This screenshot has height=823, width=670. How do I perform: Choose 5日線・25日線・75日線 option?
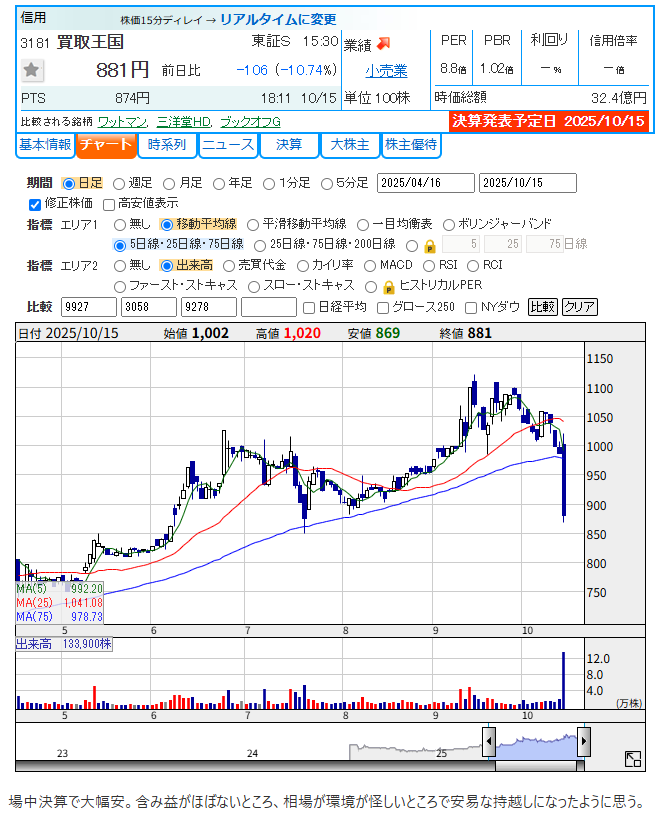pos(120,245)
